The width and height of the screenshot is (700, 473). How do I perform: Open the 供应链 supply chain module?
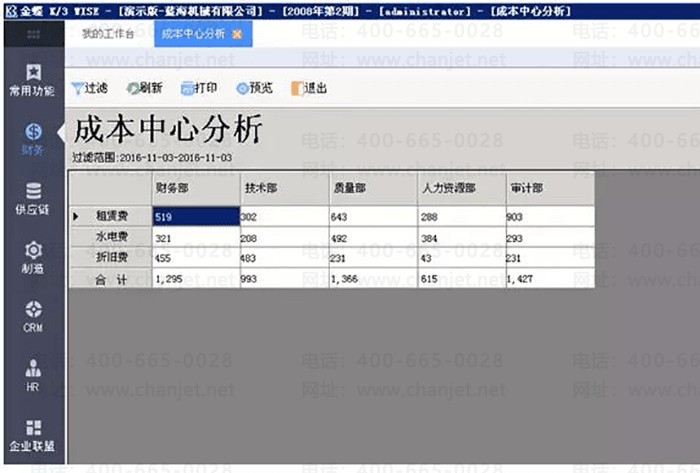click(33, 198)
